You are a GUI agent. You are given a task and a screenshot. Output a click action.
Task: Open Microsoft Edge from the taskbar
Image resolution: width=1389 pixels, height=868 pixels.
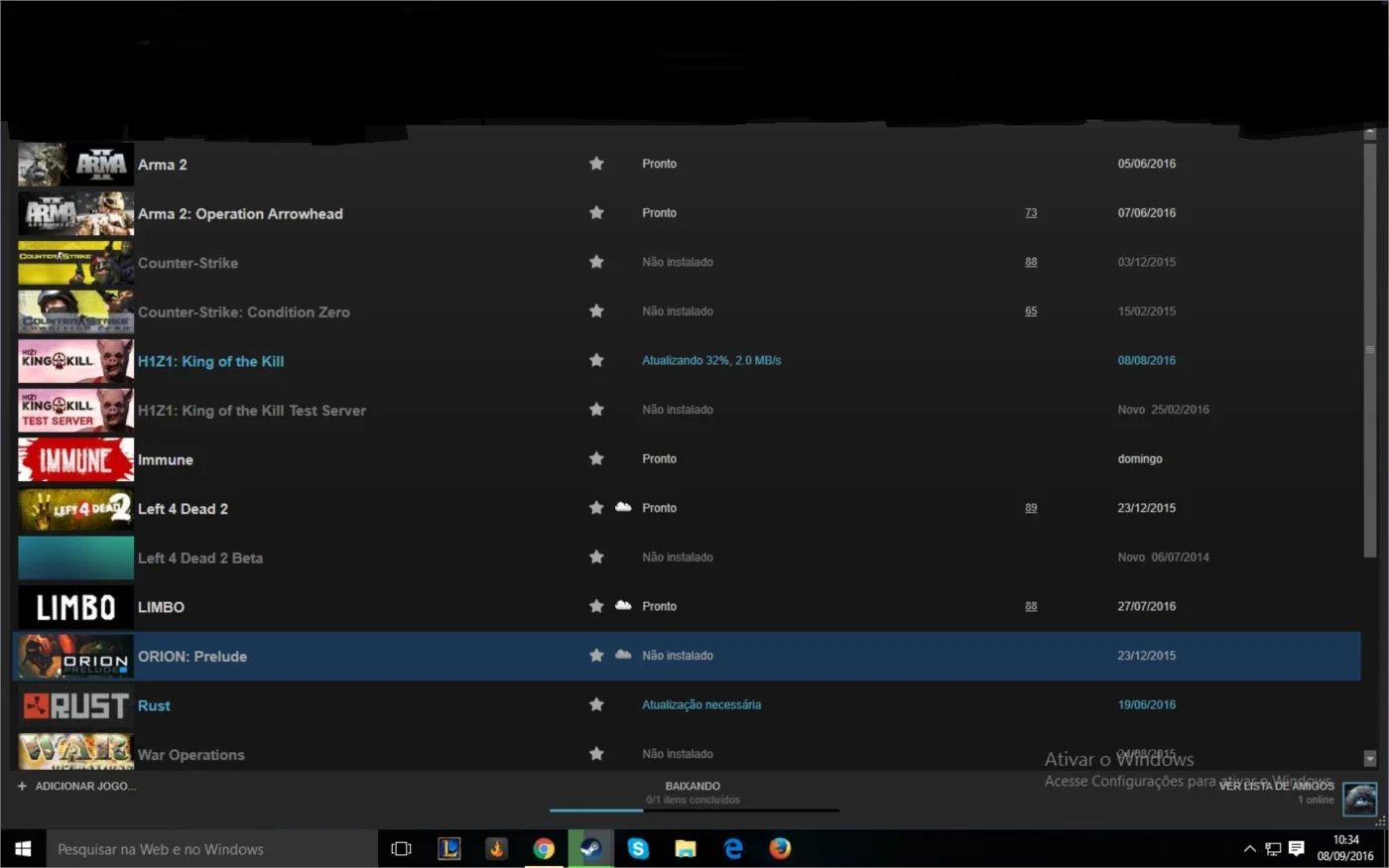733,848
